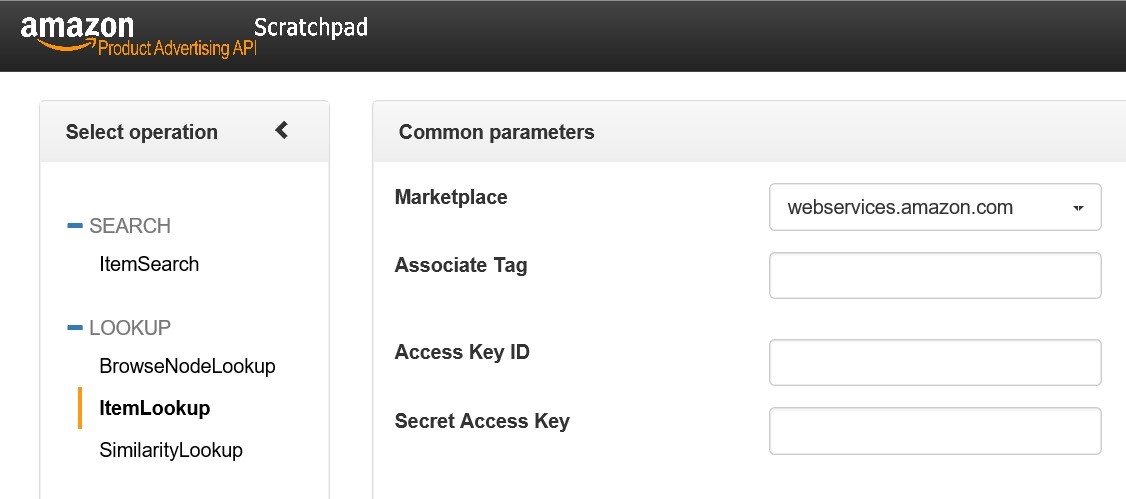Click the Marketplace field label
The height and width of the screenshot is (499, 1126).
pyautogui.click(x=451, y=197)
